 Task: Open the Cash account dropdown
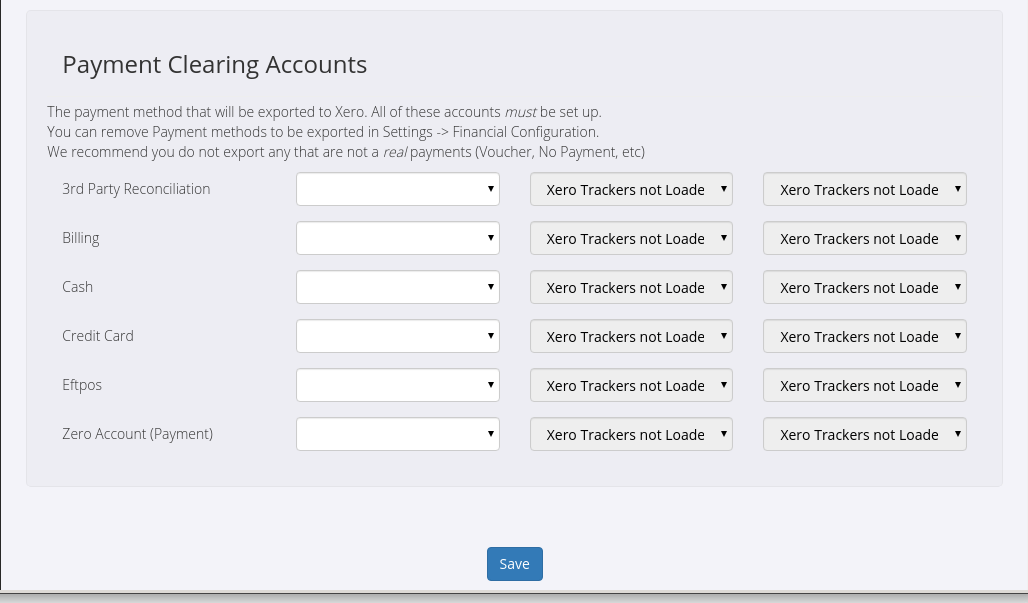397,287
